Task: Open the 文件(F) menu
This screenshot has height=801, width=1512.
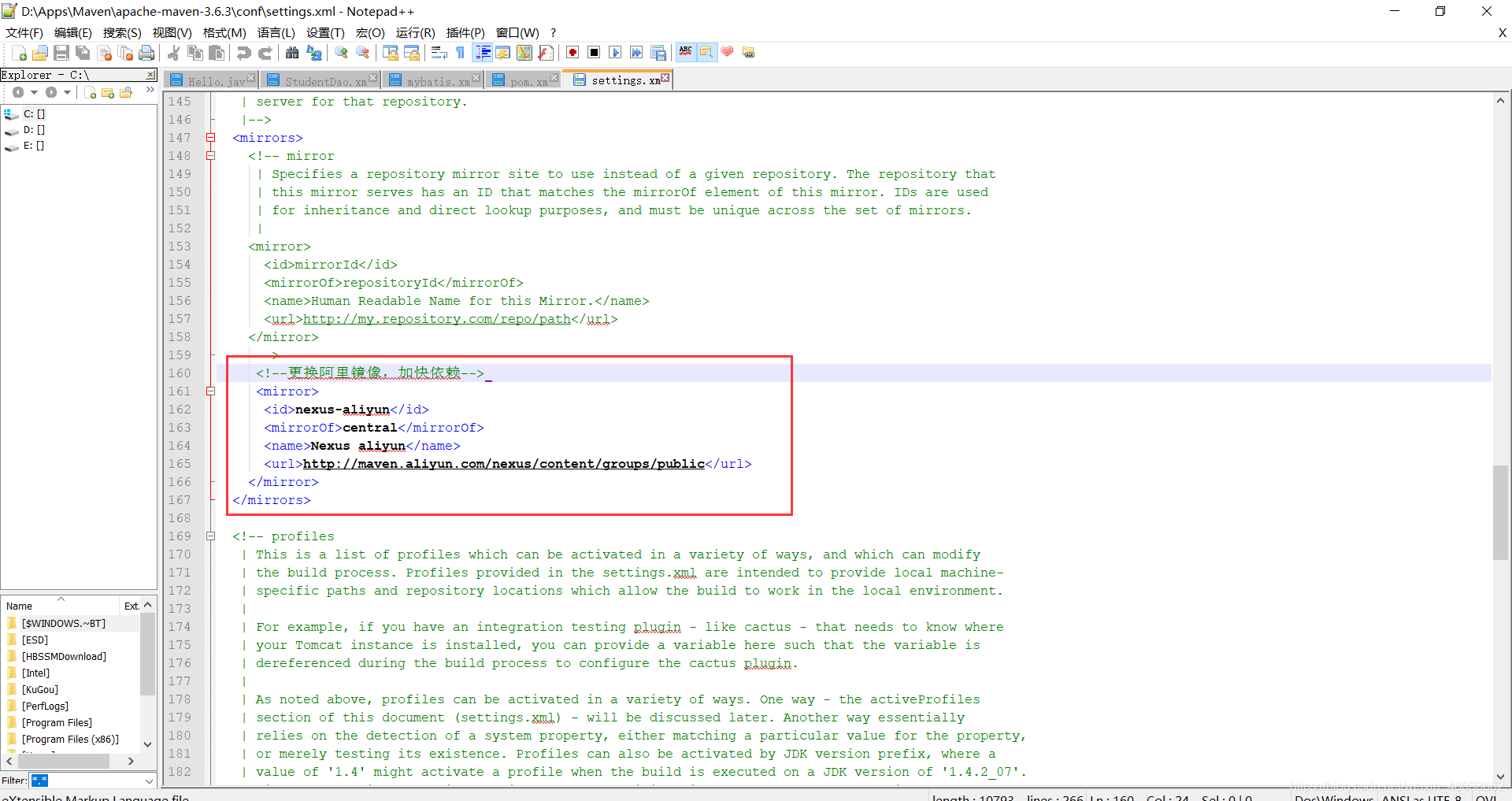Action: pos(24,32)
